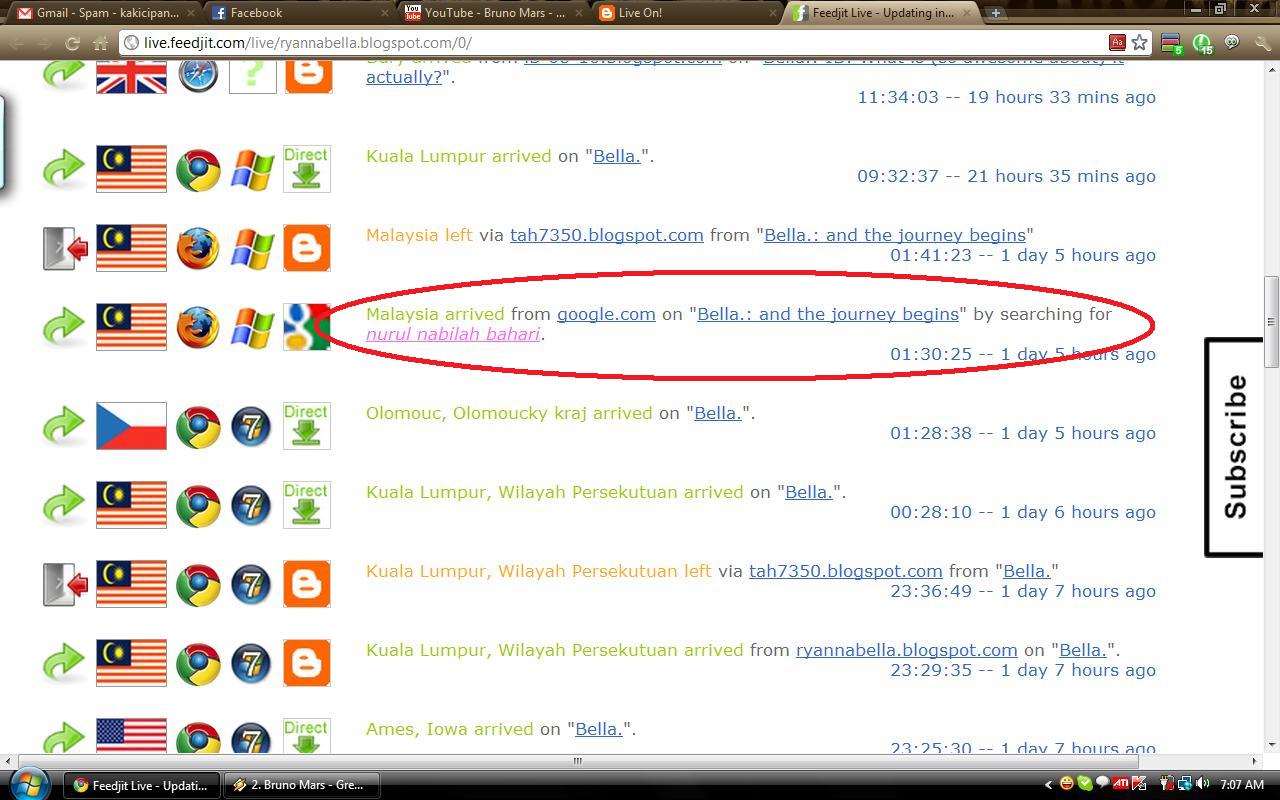Click the Windows 7 logo icon next to Olomouc entry
Image resolution: width=1280 pixels, height=800 pixels.
pyautogui.click(x=251, y=426)
